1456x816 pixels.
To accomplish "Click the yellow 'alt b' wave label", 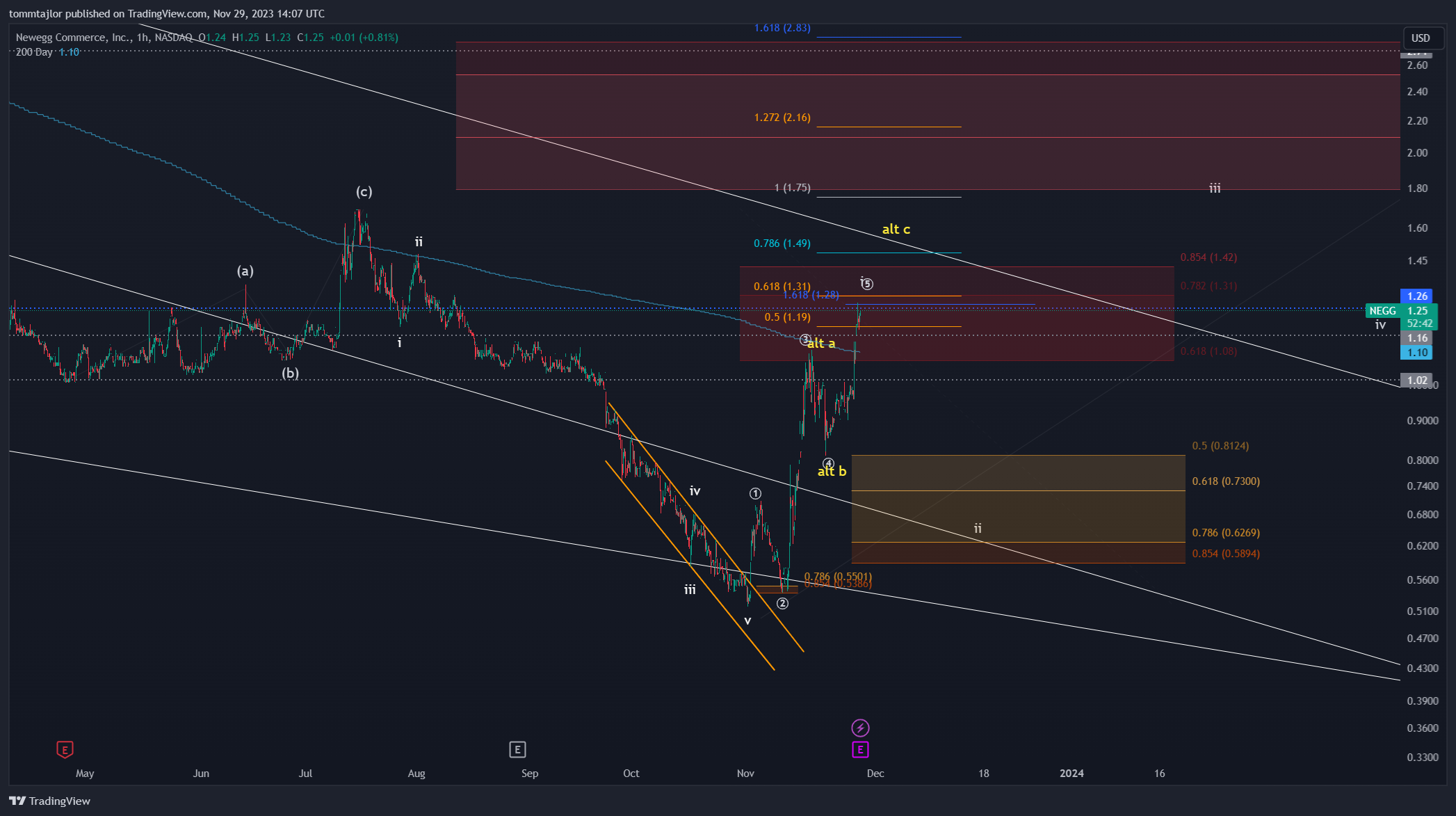I will (x=832, y=471).
